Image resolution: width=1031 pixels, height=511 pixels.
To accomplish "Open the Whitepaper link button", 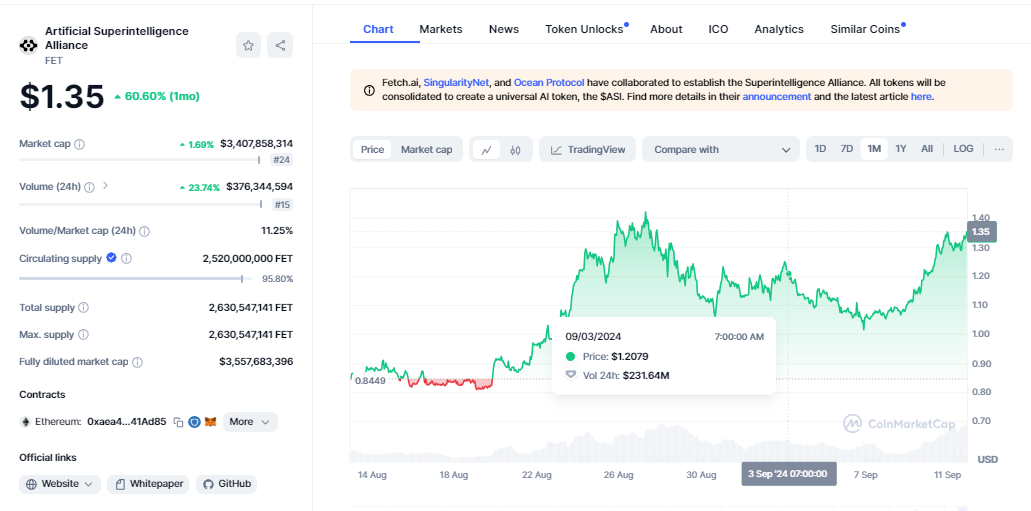I will 149,484.
